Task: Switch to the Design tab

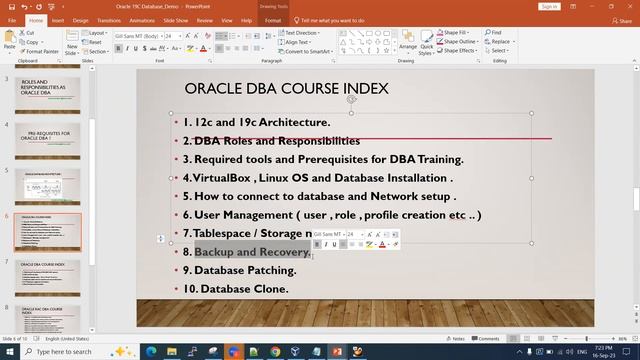Action: [80, 20]
